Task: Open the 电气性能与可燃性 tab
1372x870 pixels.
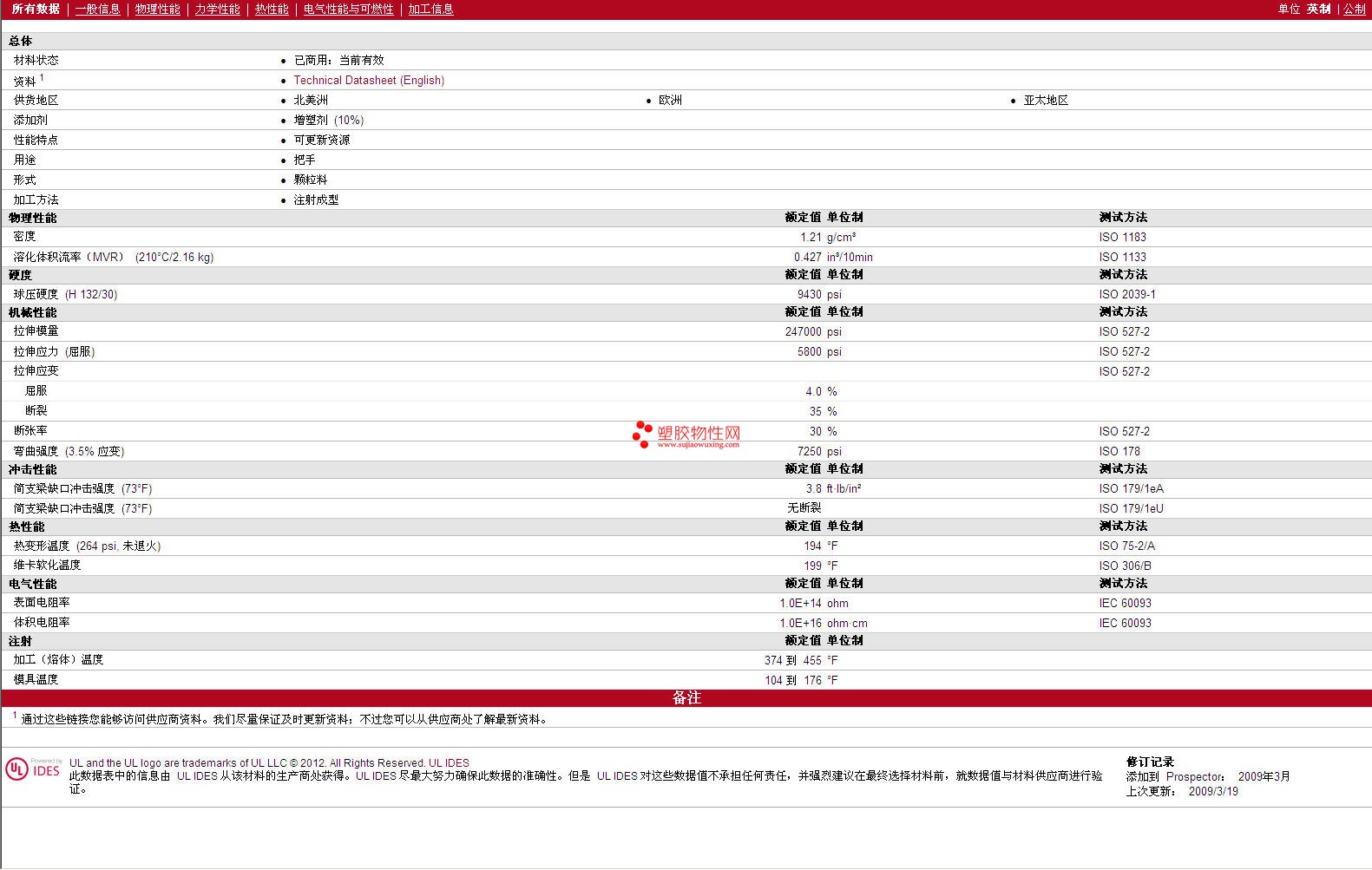Action: (348, 9)
